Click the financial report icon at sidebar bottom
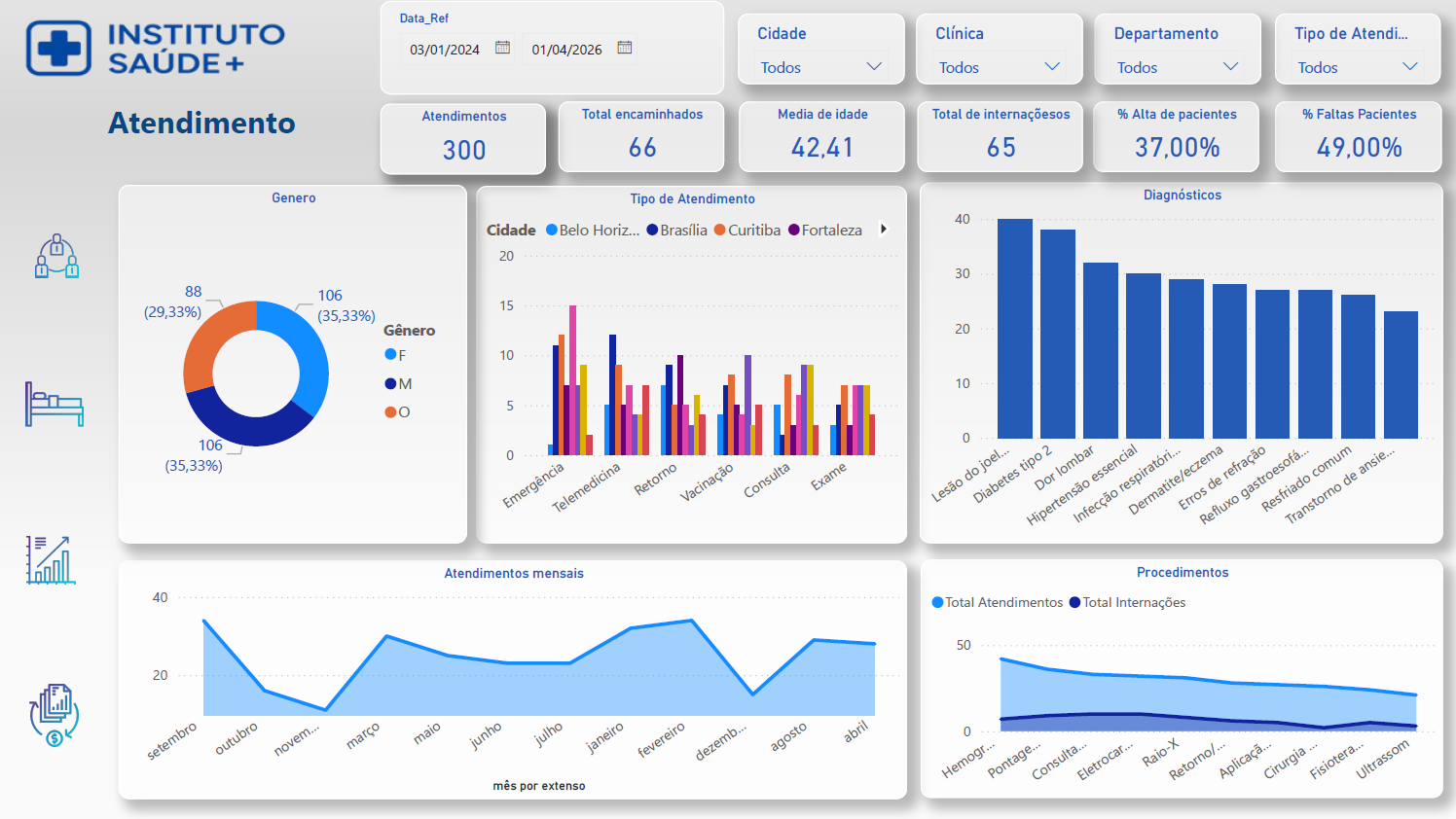This screenshot has width=1456, height=819. coord(54,713)
